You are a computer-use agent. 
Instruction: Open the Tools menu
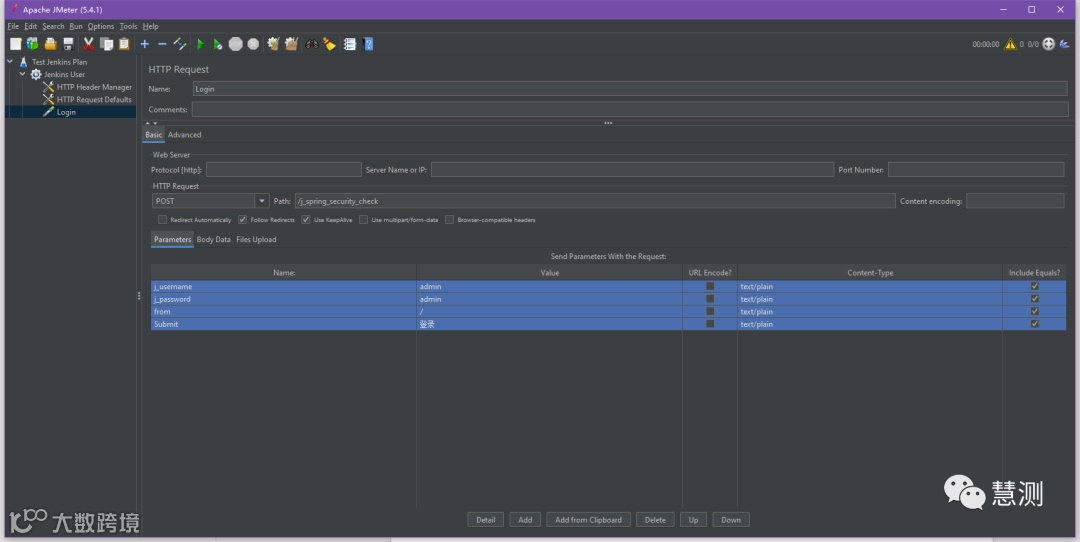coord(128,26)
